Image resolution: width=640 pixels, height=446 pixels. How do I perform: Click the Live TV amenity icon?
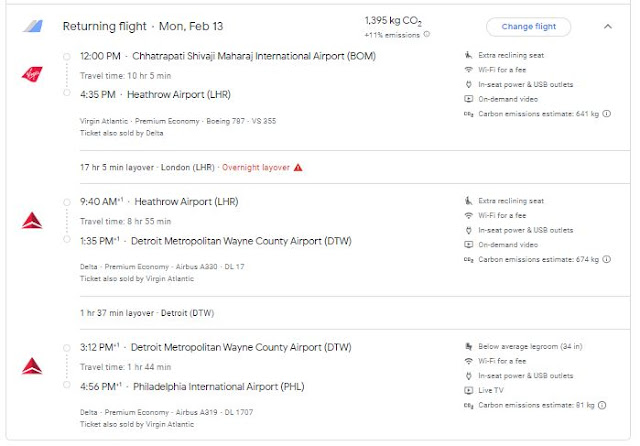click(469, 389)
